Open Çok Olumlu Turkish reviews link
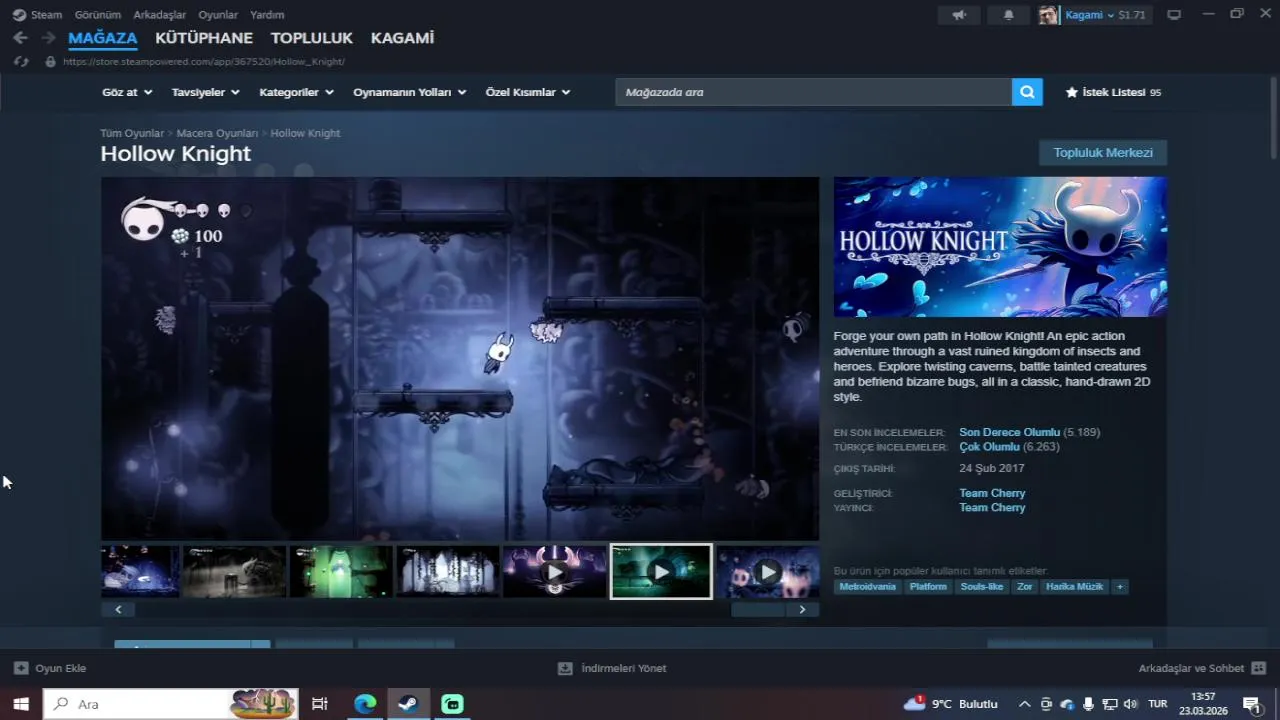The width and height of the screenshot is (1280, 720). point(989,447)
